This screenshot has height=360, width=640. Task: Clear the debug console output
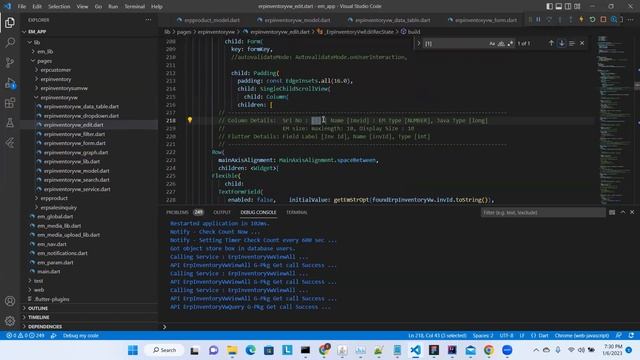pyautogui.click(x=612, y=212)
